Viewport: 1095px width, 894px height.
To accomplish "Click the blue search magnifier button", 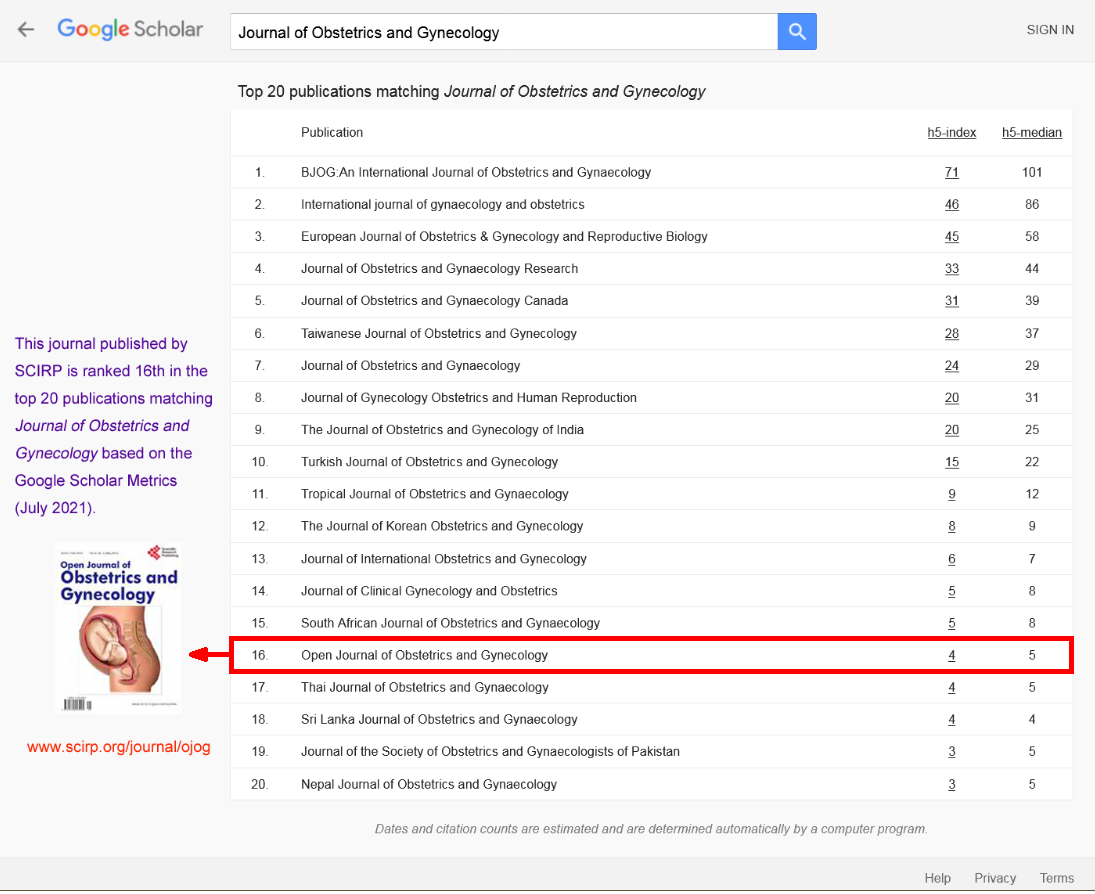I will 797,32.
